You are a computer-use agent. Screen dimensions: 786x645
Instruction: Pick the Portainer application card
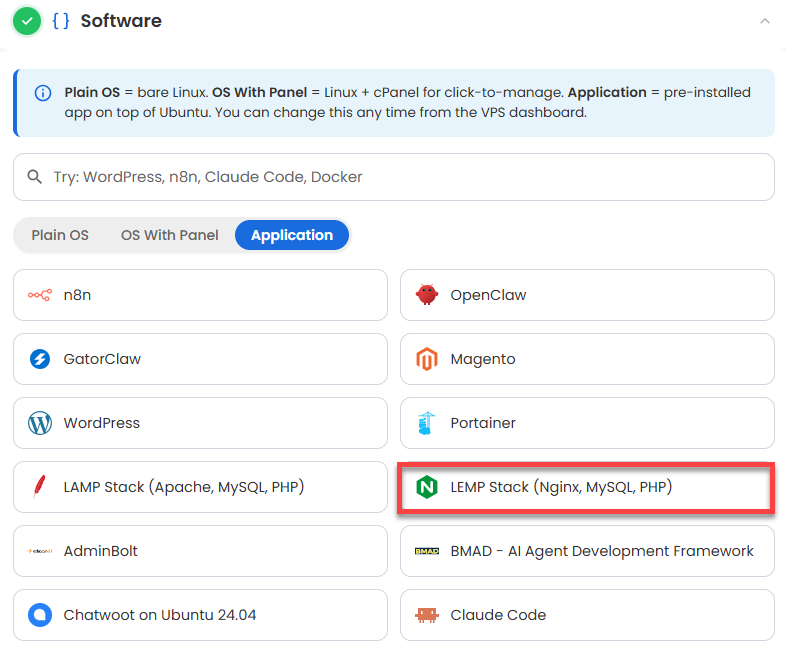[x=587, y=423]
